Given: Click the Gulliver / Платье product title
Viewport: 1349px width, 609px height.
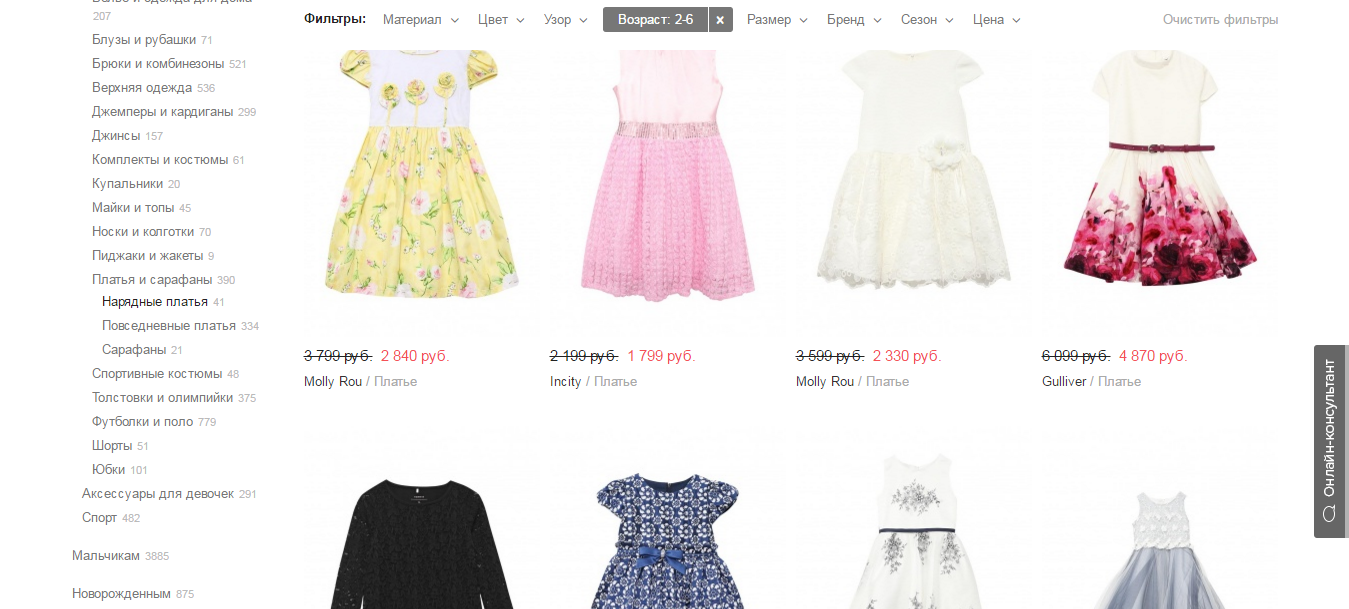Looking at the screenshot, I should click(x=1091, y=382).
